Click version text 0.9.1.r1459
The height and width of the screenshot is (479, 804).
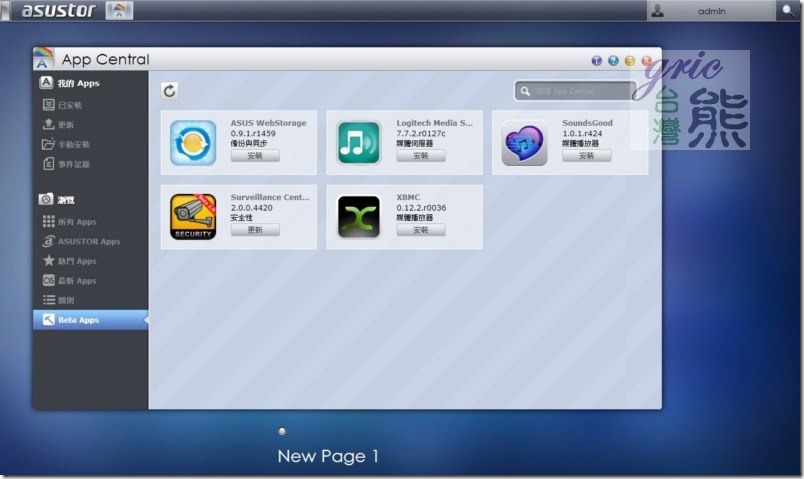(x=253, y=133)
